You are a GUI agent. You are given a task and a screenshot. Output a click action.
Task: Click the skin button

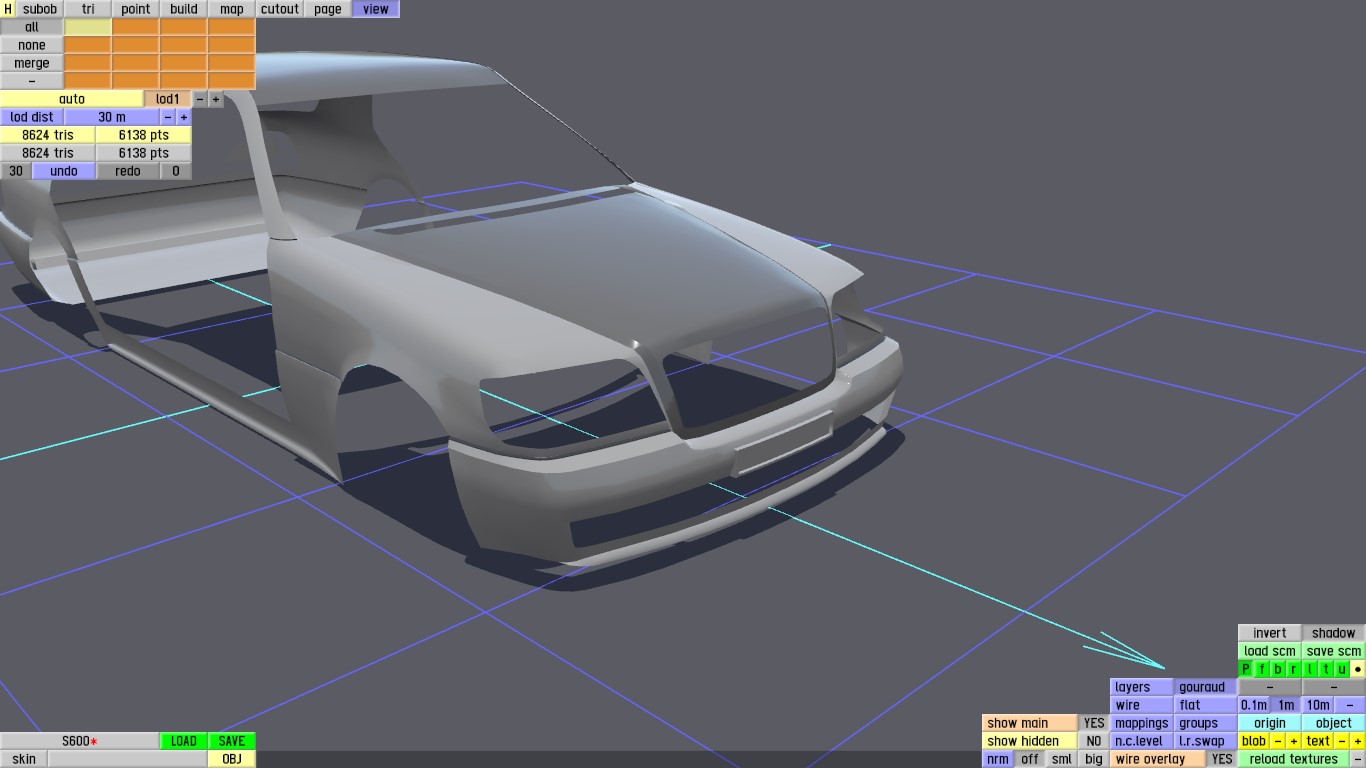pyautogui.click(x=24, y=759)
